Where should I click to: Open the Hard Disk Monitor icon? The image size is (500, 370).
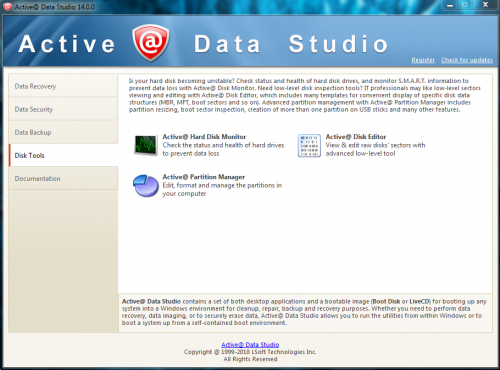[x=146, y=145]
